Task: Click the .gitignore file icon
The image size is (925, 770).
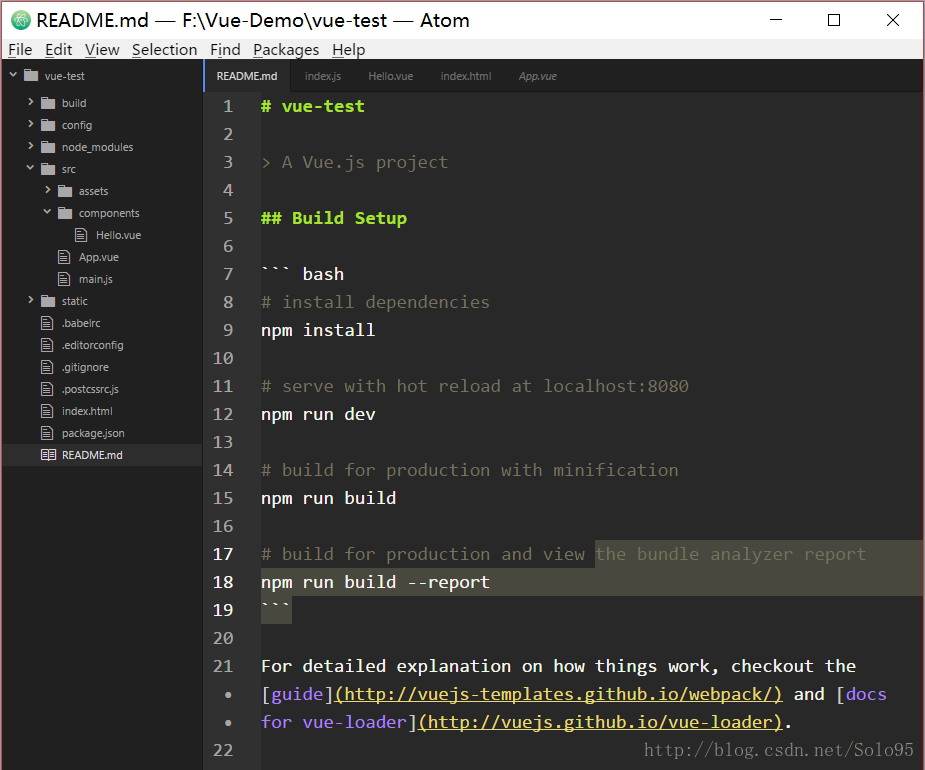Action: (x=47, y=367)
